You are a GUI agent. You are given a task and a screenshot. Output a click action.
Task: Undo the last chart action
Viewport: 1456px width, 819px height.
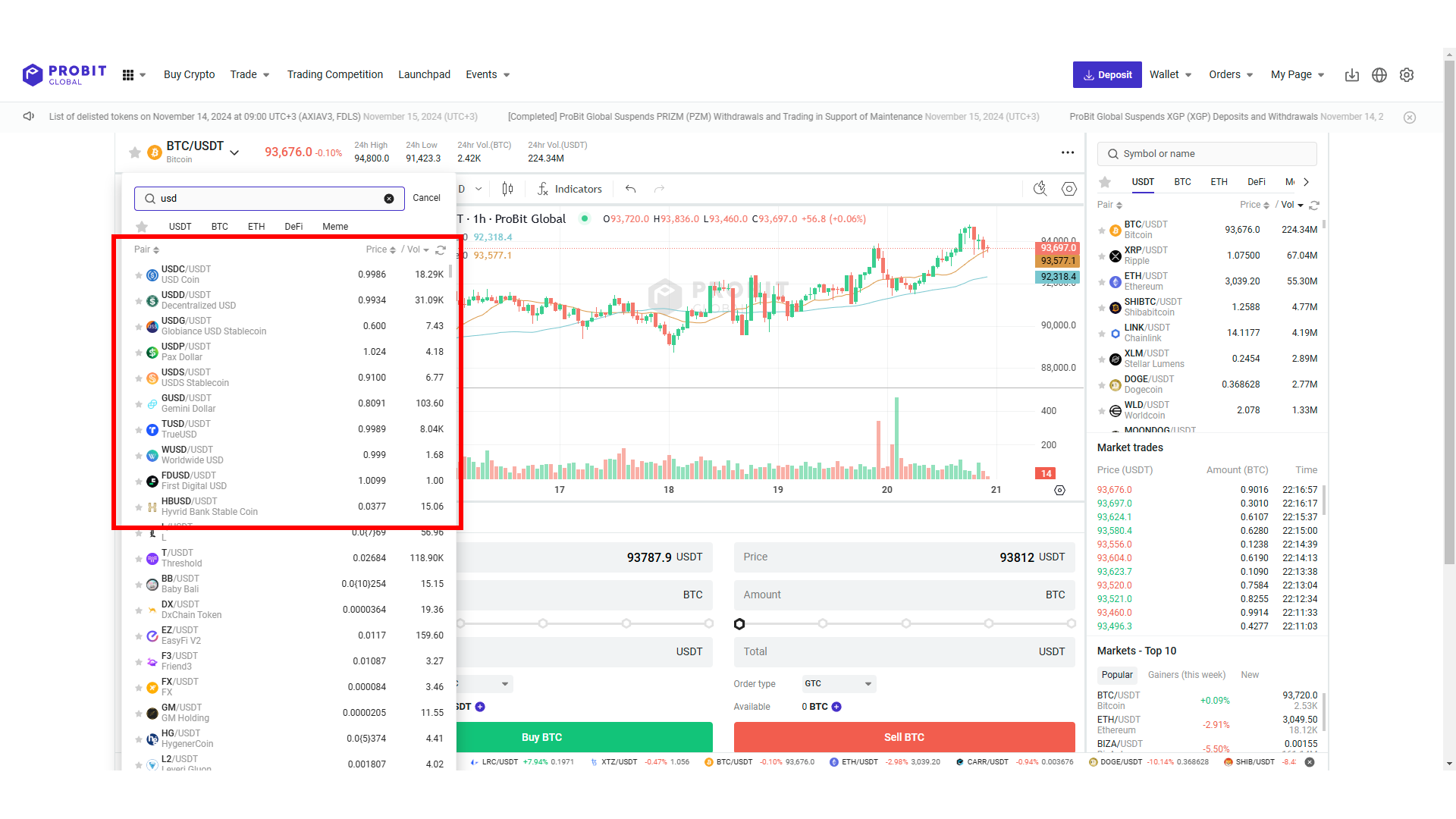pyautogui.click(x=630, y=189)
